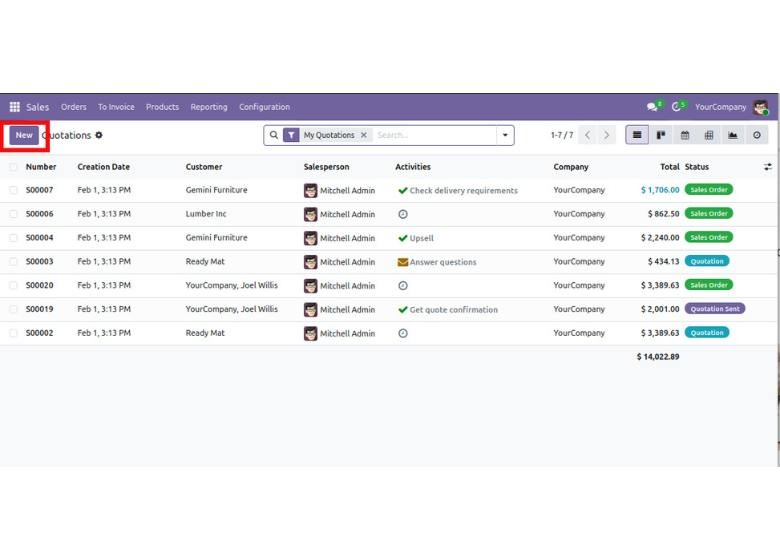780x560 pixels.
Task: Open the optional columns adjust dropdown
Action: (767, 167)
